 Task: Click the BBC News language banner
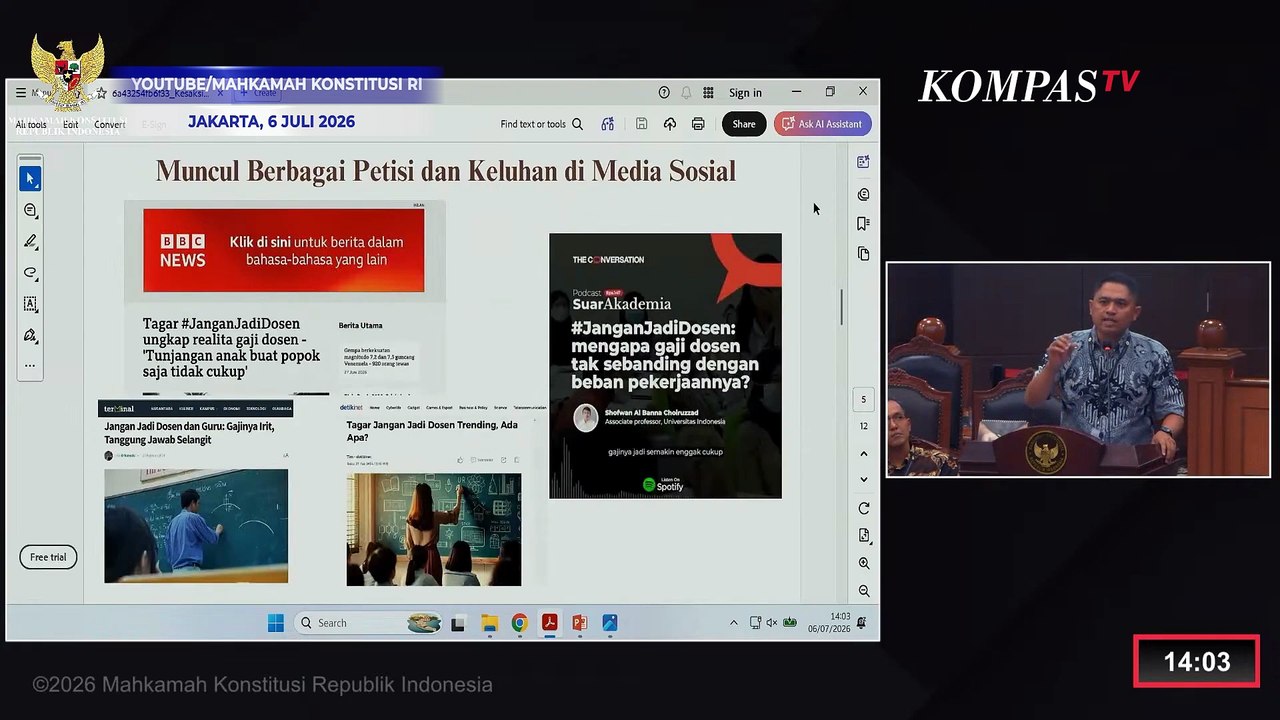[x=283, y=250]
